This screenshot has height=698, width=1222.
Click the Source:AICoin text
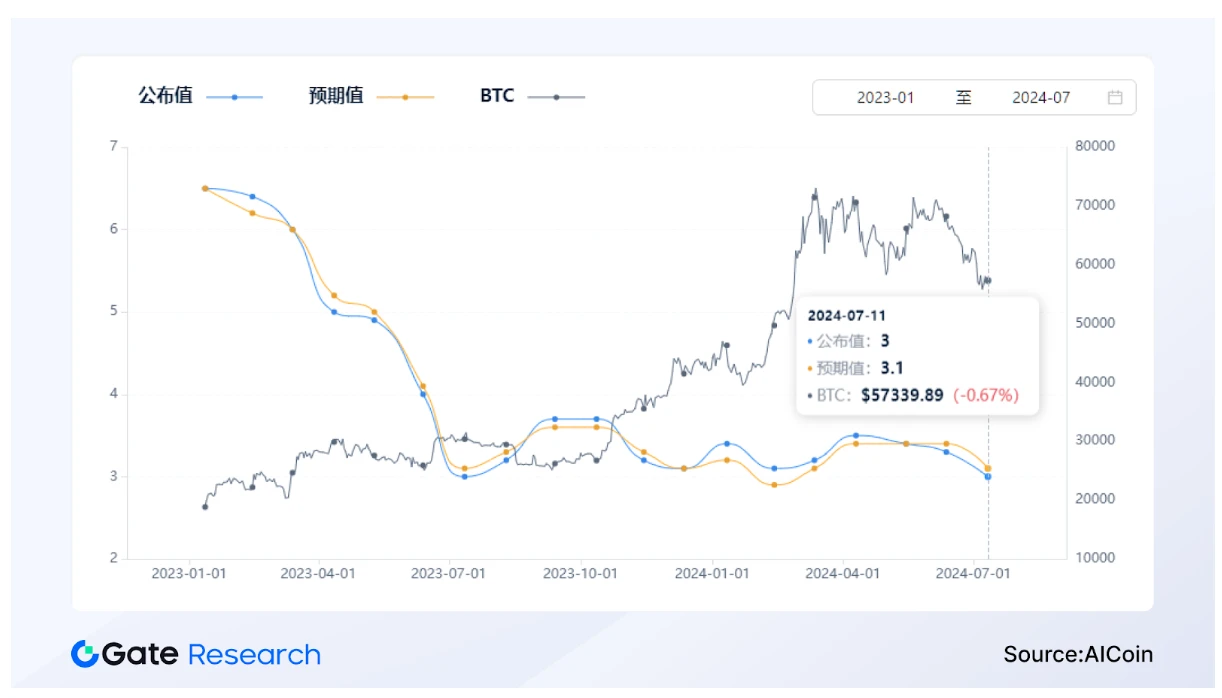point(1078,655)
